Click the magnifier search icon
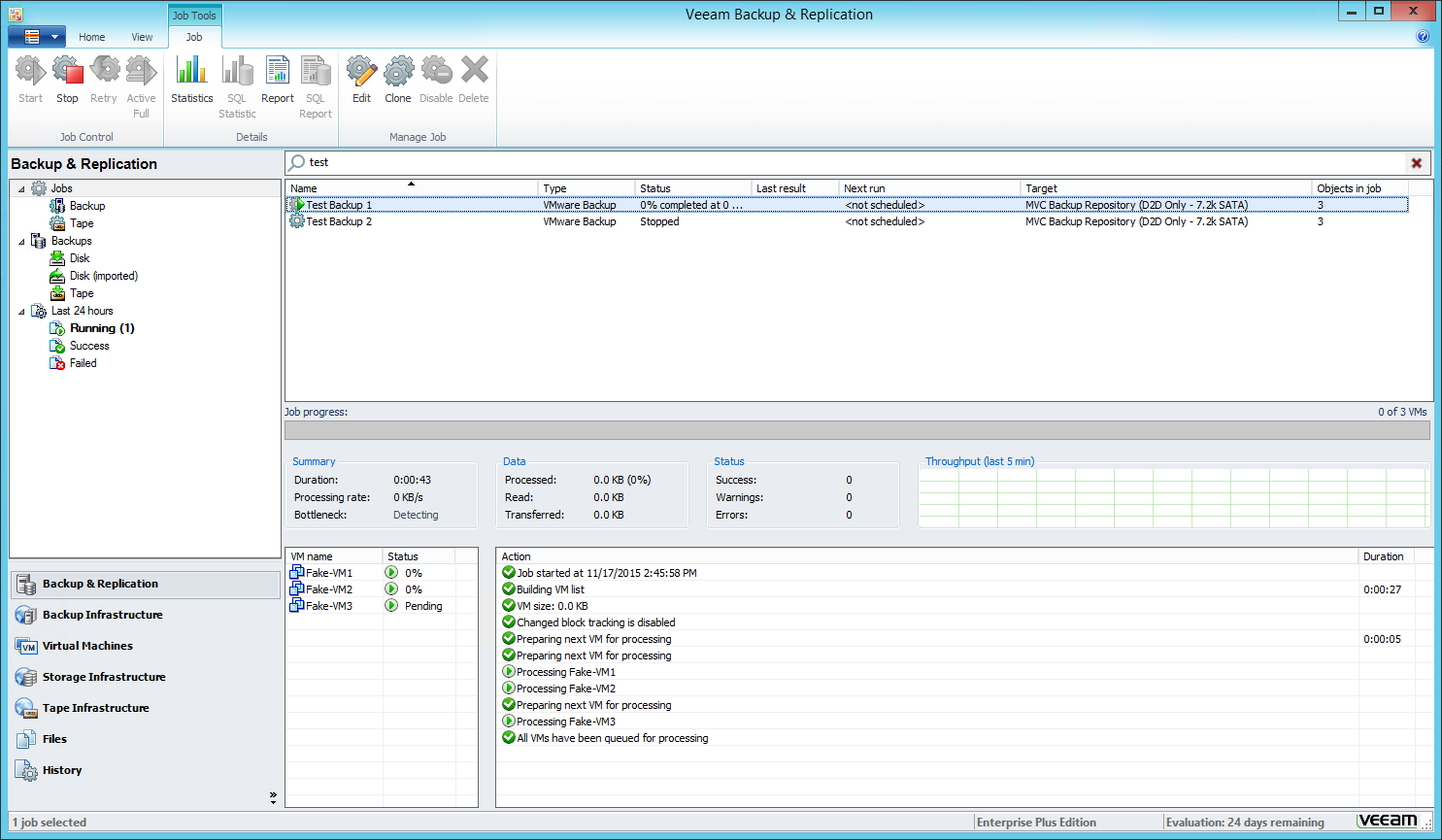1442x840 pixels. point(297,162)
